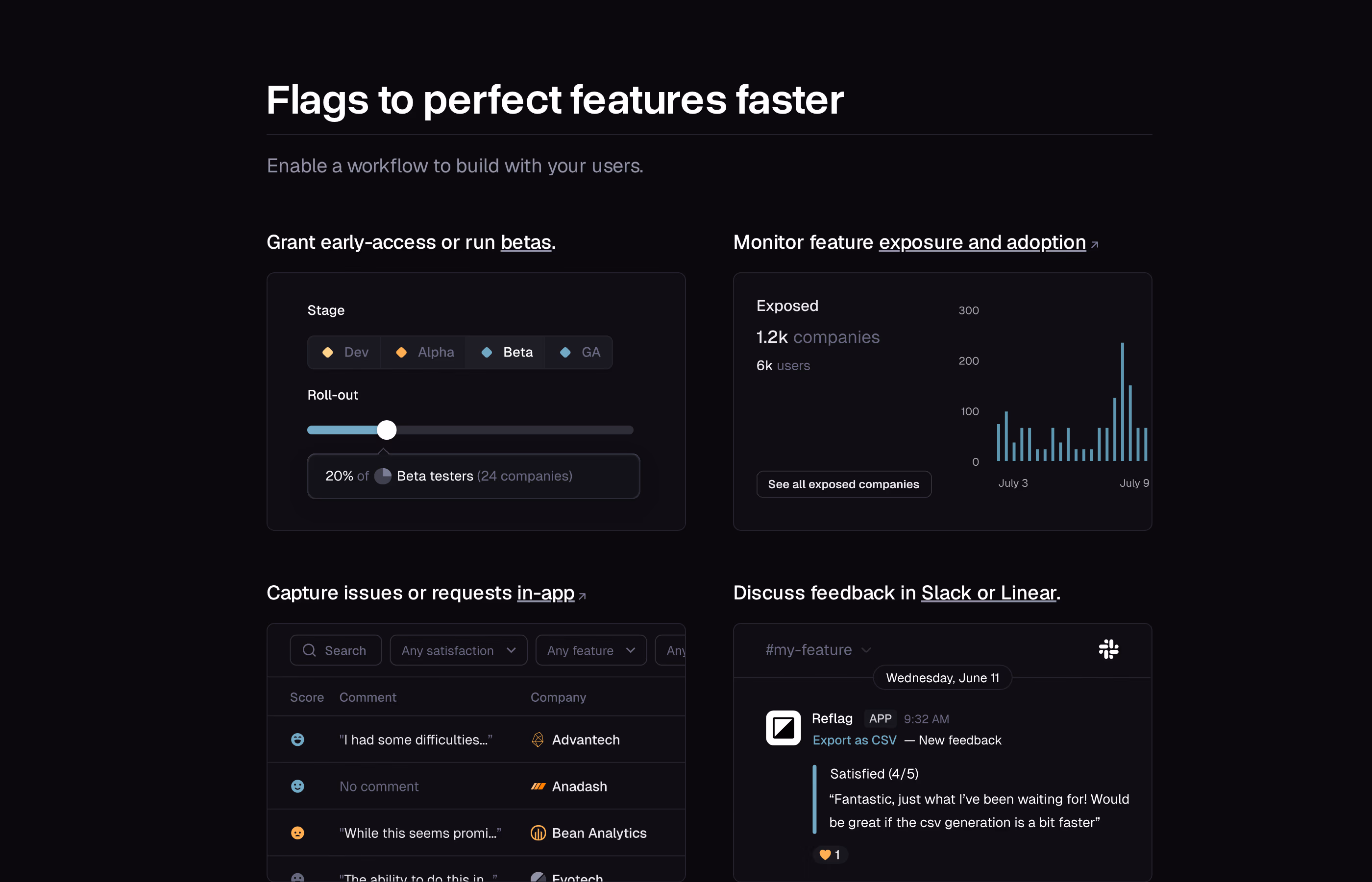The height and width of the screenshot is (882, 1372).
Task: Click neutral face icon in Bean Analytics row
Action: pyautogui.click(x=297, y=833)
